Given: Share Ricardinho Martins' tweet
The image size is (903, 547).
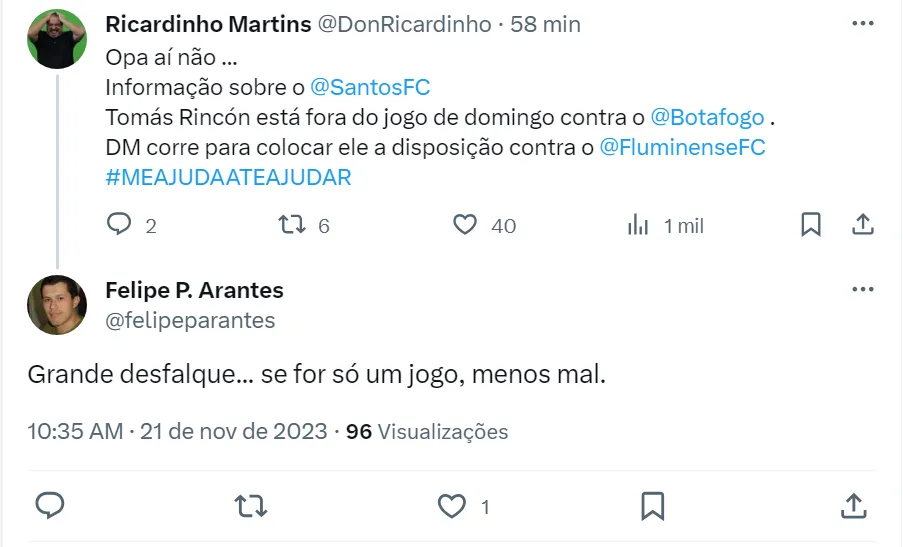Looking at the screenshot, I should (863, 225).
